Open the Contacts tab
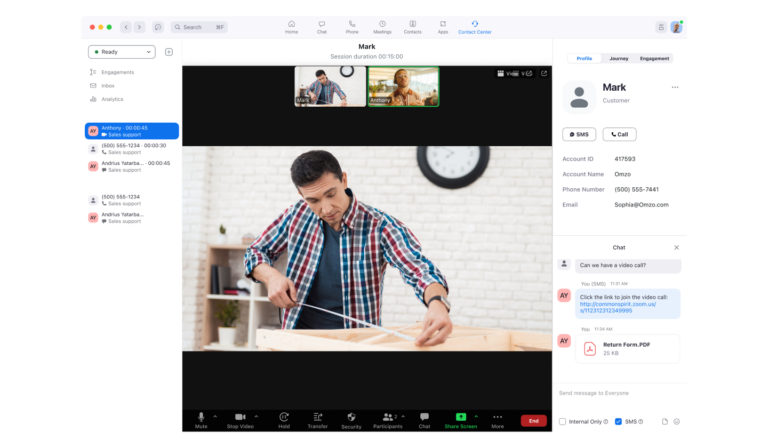Image resolution: width=768 pixels, height=448 pixels. point(412,27)
